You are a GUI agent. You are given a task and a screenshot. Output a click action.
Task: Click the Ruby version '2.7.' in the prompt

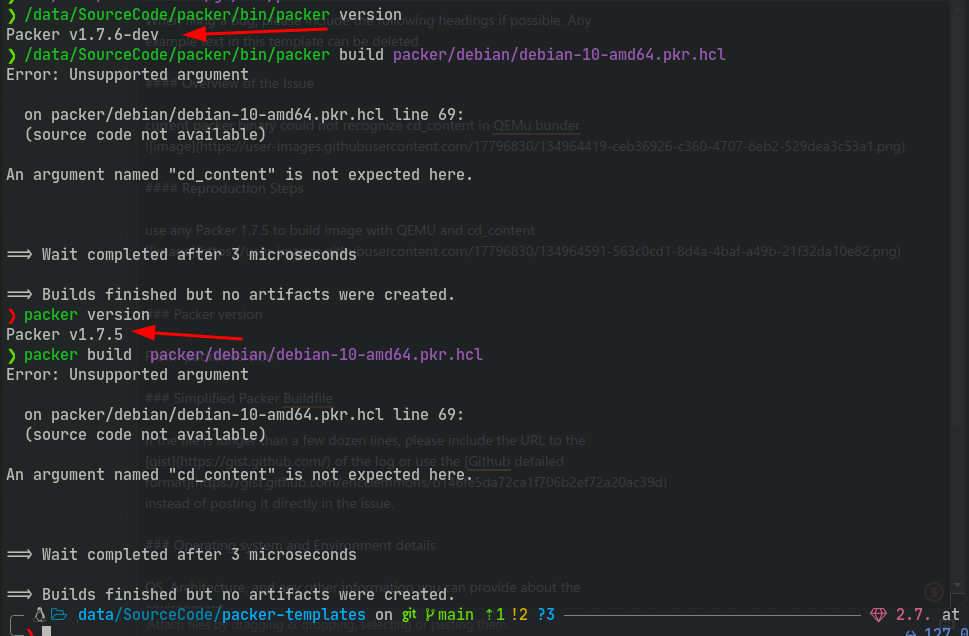click(913, 614)
